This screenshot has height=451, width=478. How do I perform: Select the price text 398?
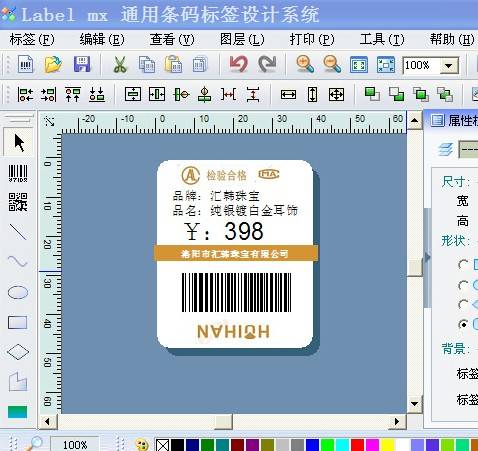click(x=244, y=231)
